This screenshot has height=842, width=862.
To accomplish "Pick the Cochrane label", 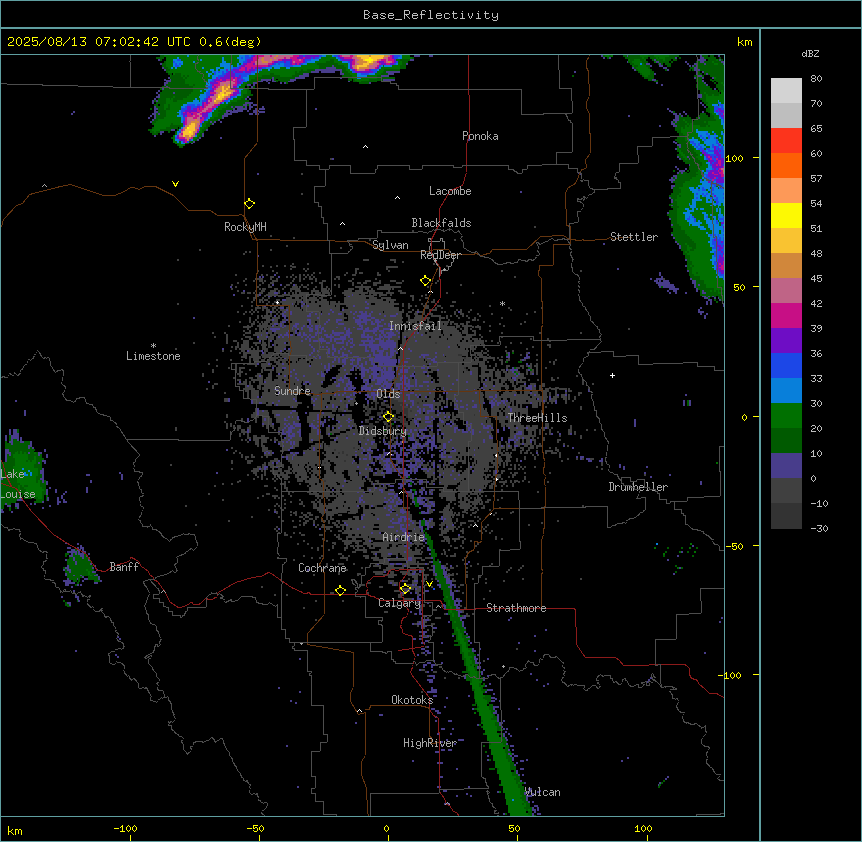I will (322, 568).
